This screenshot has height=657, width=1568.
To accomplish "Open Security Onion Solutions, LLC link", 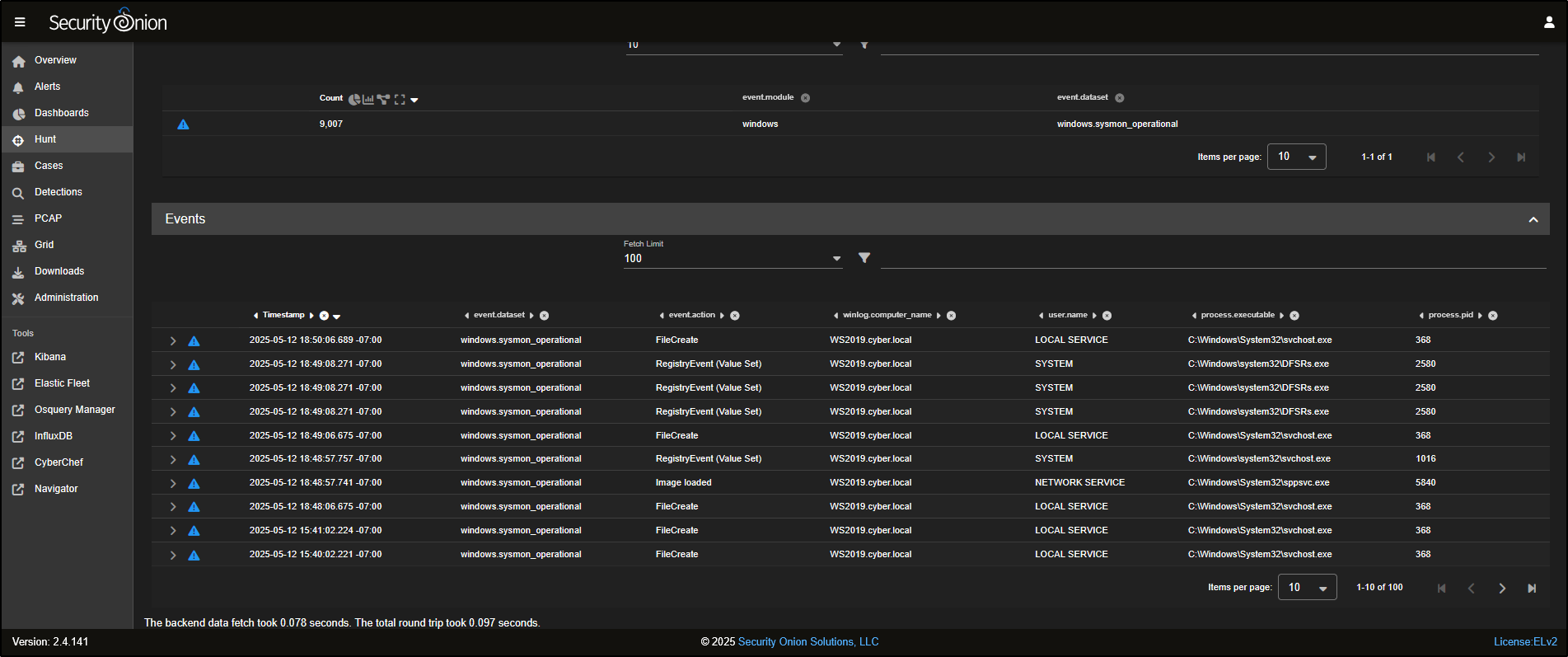I will coord(808,641).
